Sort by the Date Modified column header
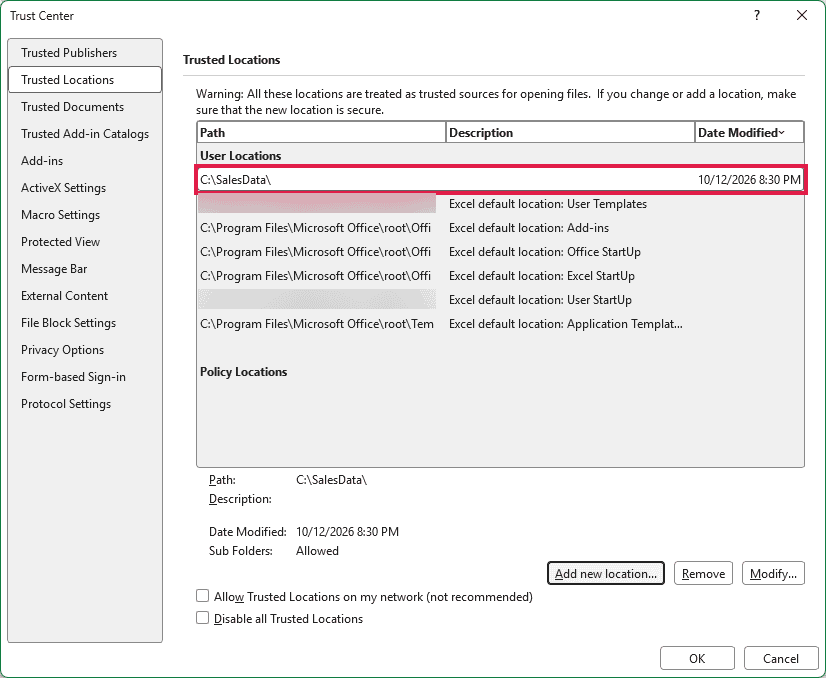Image resolution: width=826 pixels, height=678 pixels. point(750,133)
